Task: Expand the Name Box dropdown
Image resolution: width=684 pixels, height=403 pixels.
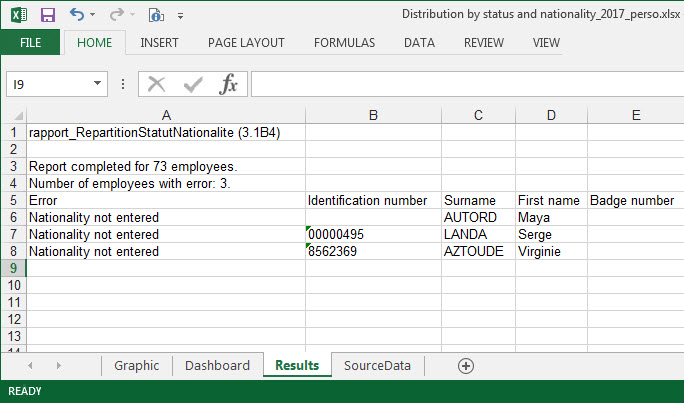Action: click(98, 85)
